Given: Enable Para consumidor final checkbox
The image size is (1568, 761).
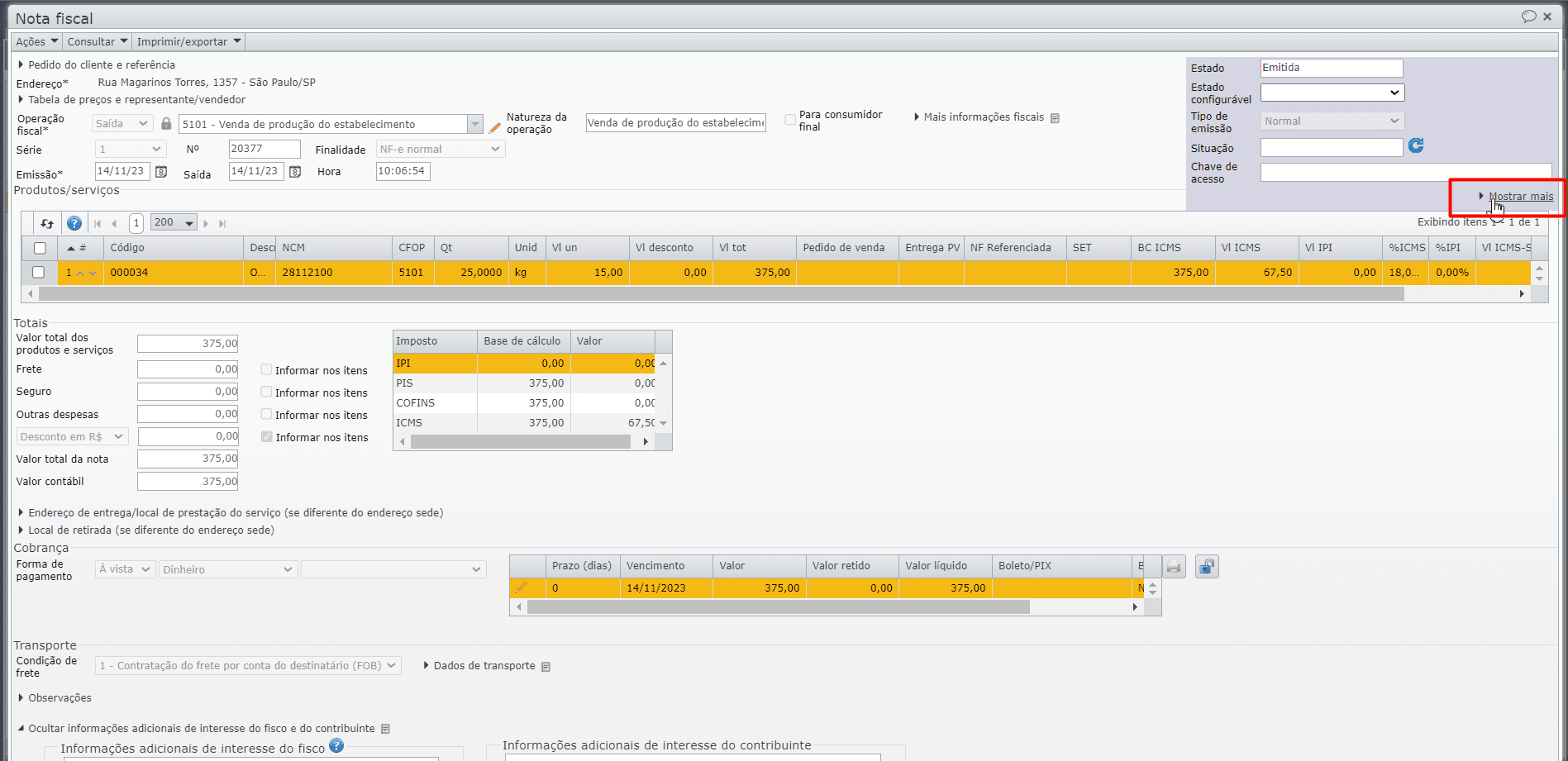Looking at the screenshot, I should (x=790, y=120).
